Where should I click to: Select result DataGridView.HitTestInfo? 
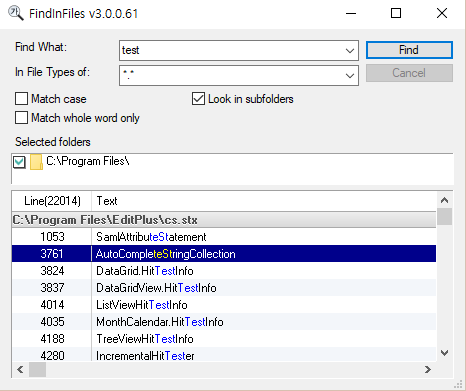pyautogui.click(x=224, y=288)
